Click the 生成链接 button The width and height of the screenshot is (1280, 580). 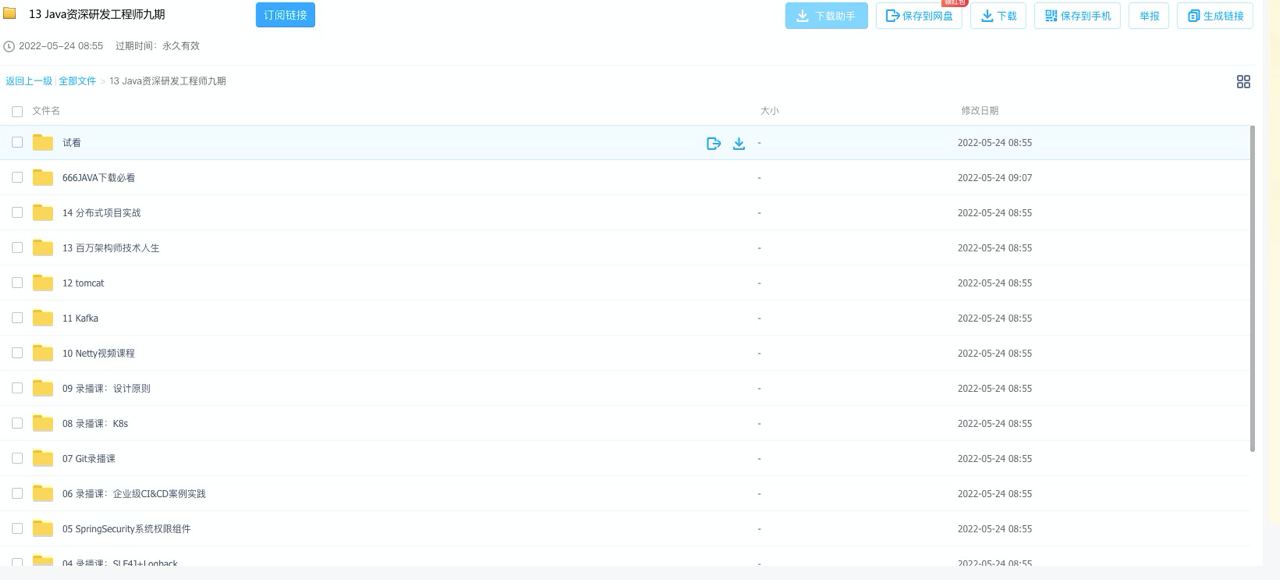(x=1215, y=16)
